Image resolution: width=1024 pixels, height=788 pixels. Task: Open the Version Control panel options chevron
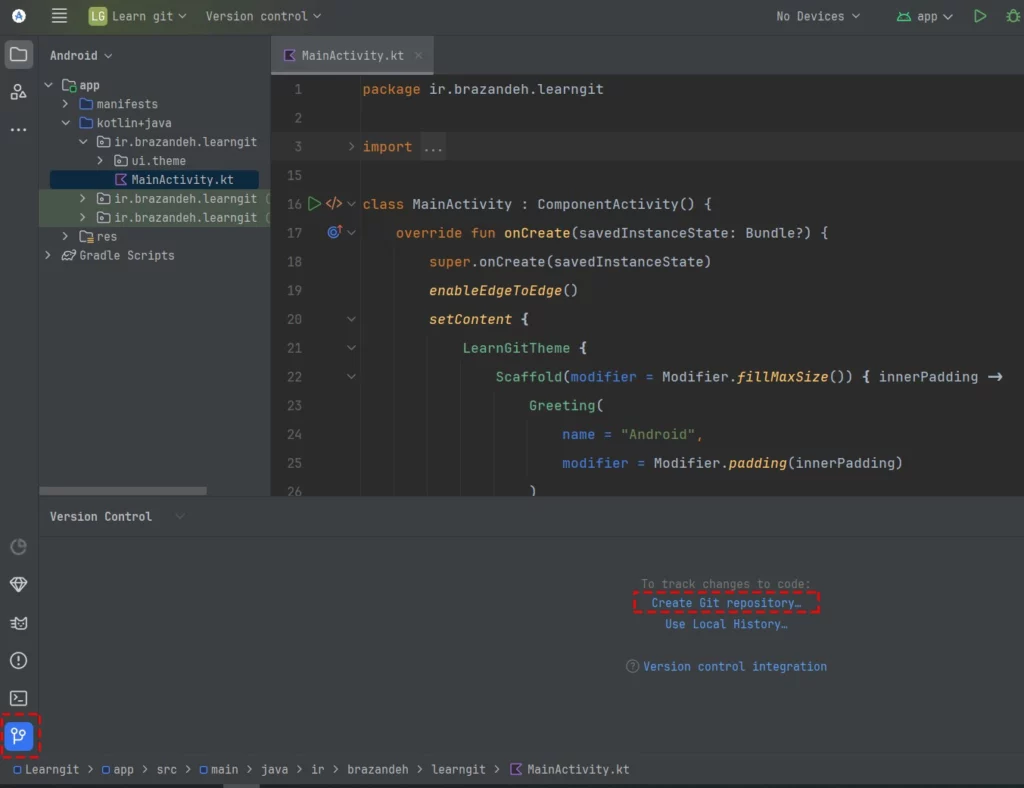[x=180, y=516]
